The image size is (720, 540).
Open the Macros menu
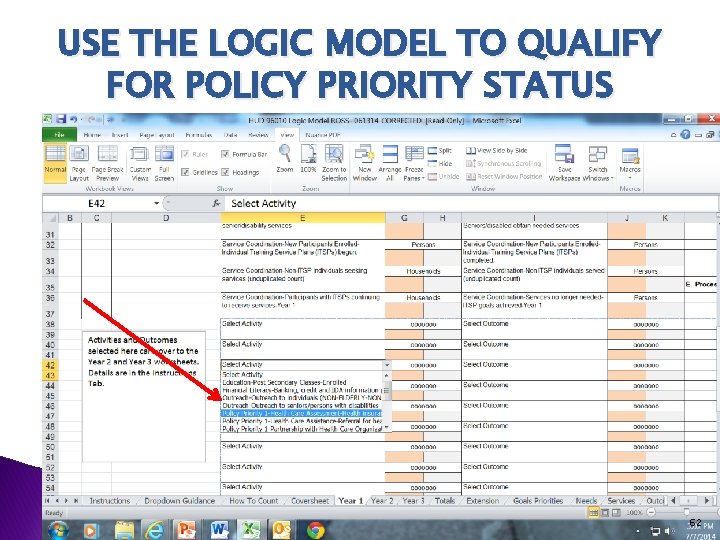[x=630, y=163]
